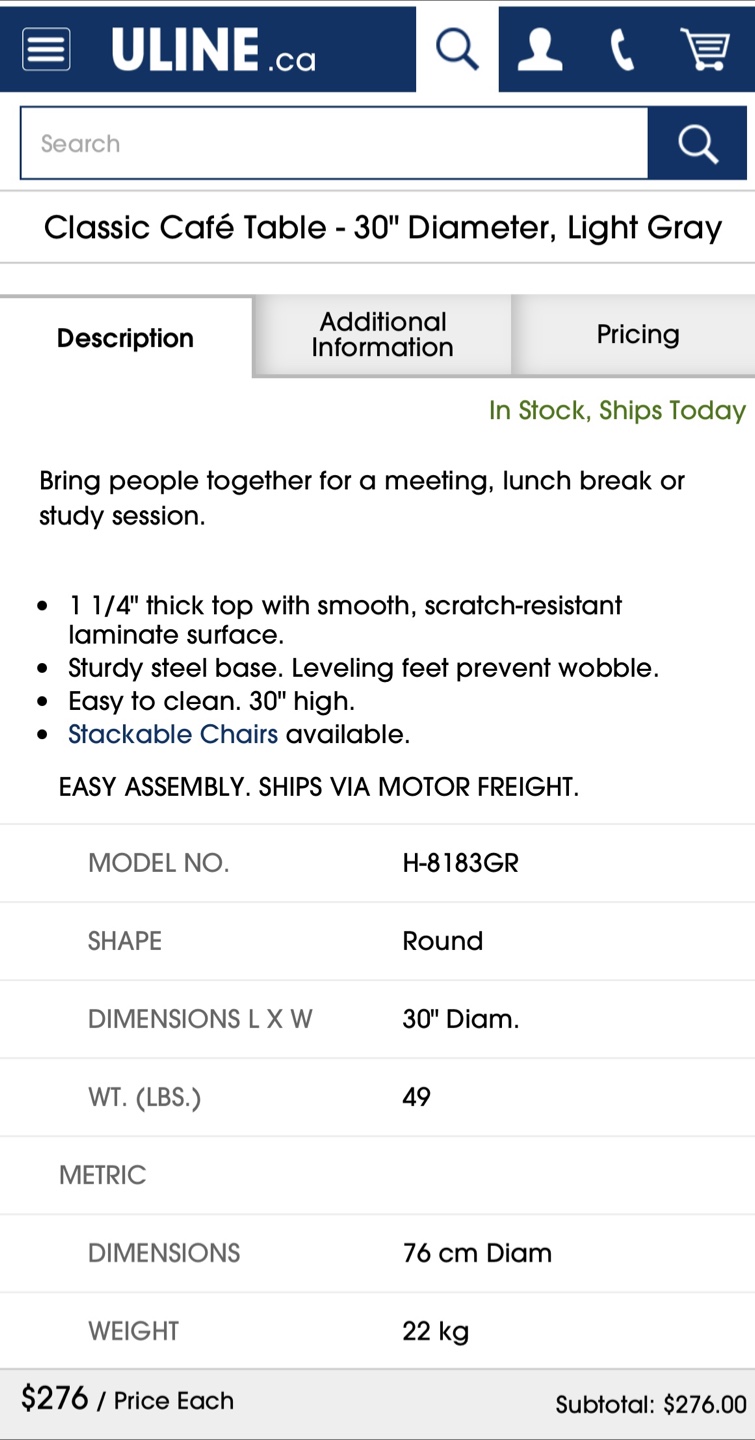Click the Subtotal $276.00 amount
Image resolution: width=755 pixels, height=1440 pixels.
tap(650, 1405)
